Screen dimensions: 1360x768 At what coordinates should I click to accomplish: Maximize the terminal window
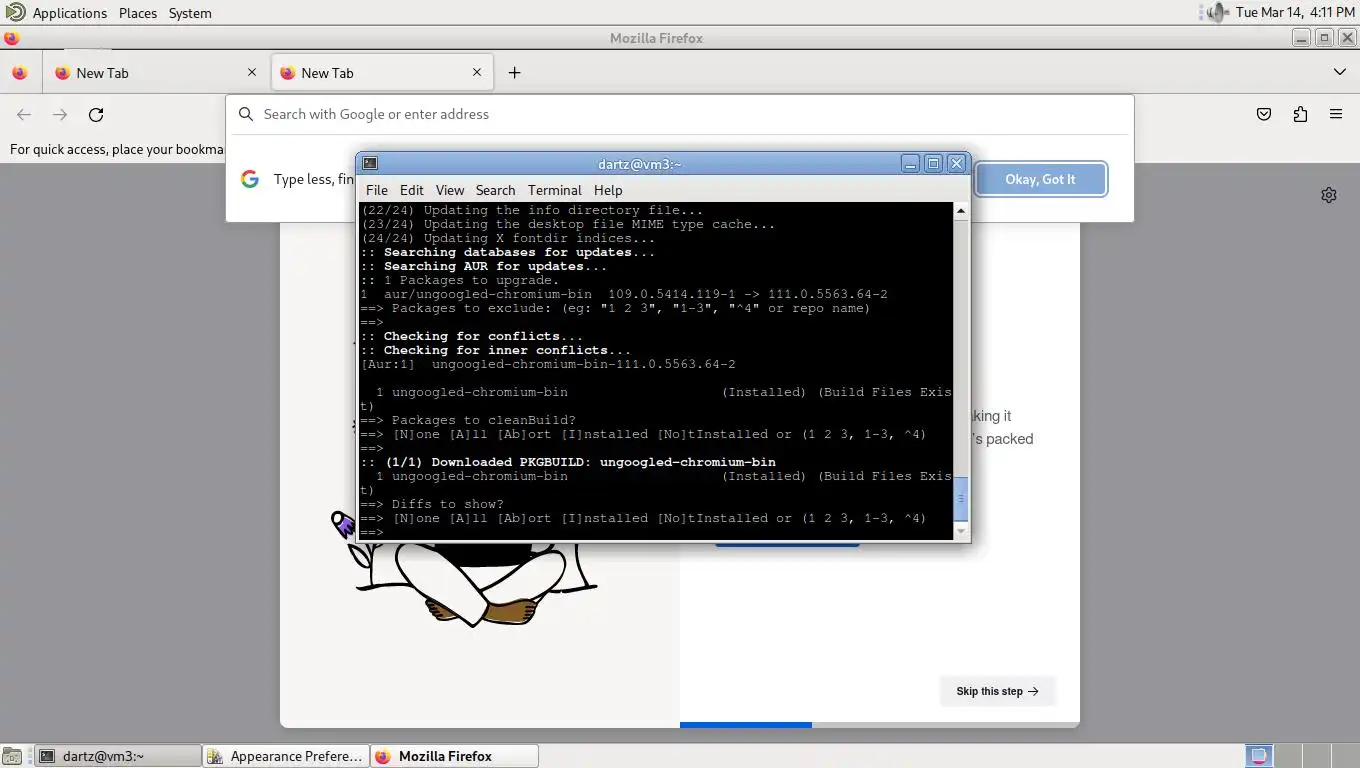933,163
